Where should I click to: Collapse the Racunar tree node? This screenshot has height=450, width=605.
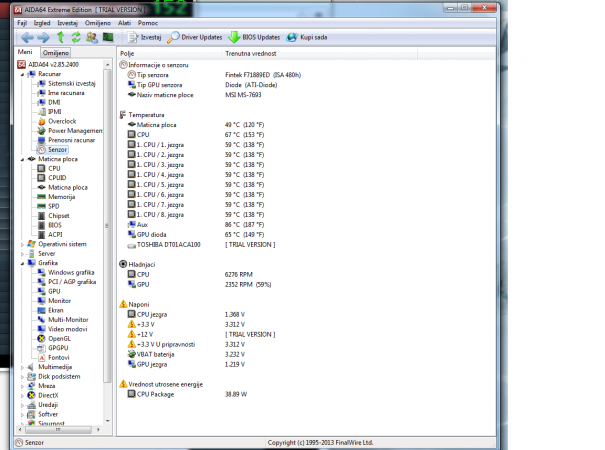point(22,74)
